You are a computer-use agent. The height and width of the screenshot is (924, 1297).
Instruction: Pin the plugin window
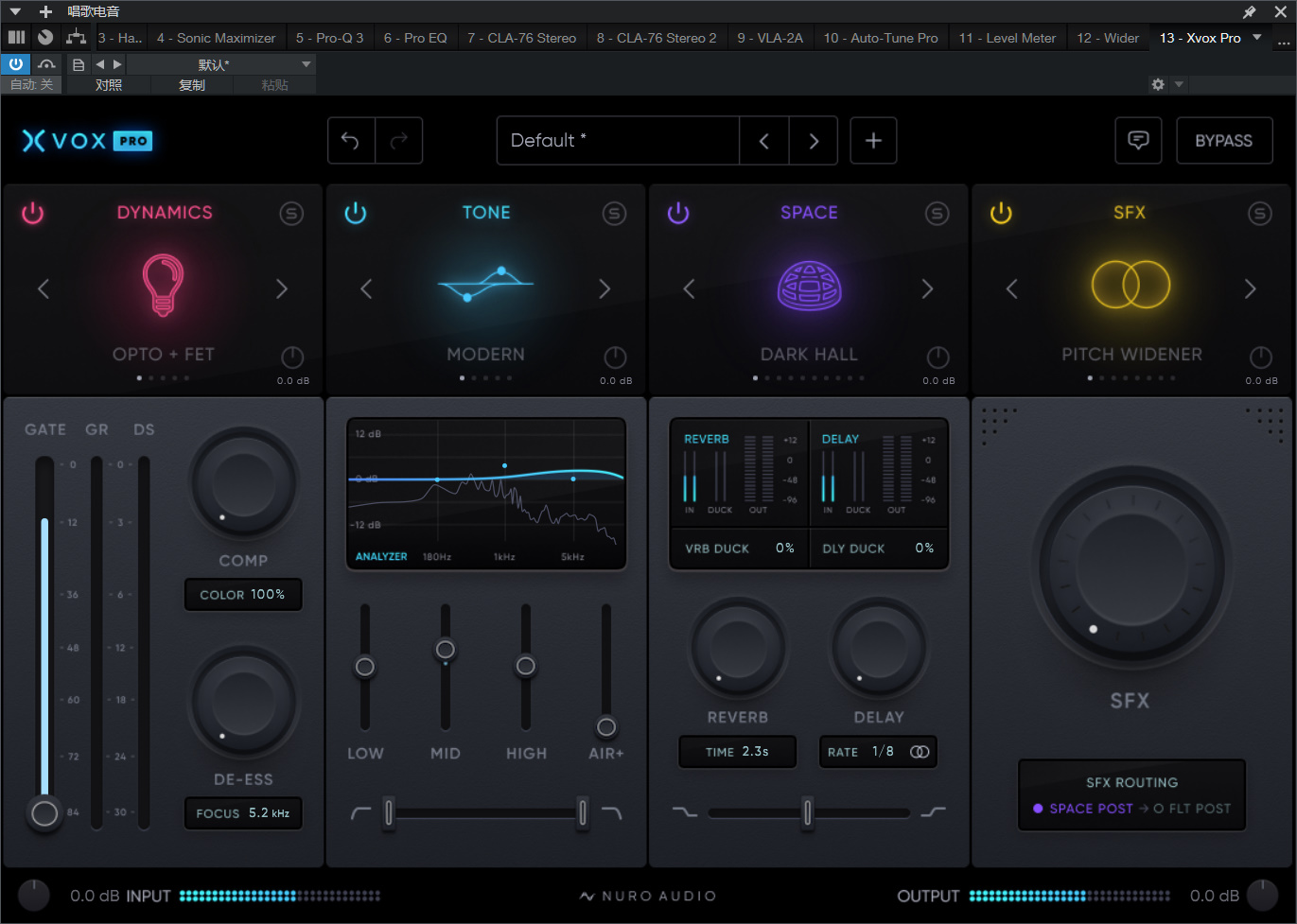[x=1249, y=11]
